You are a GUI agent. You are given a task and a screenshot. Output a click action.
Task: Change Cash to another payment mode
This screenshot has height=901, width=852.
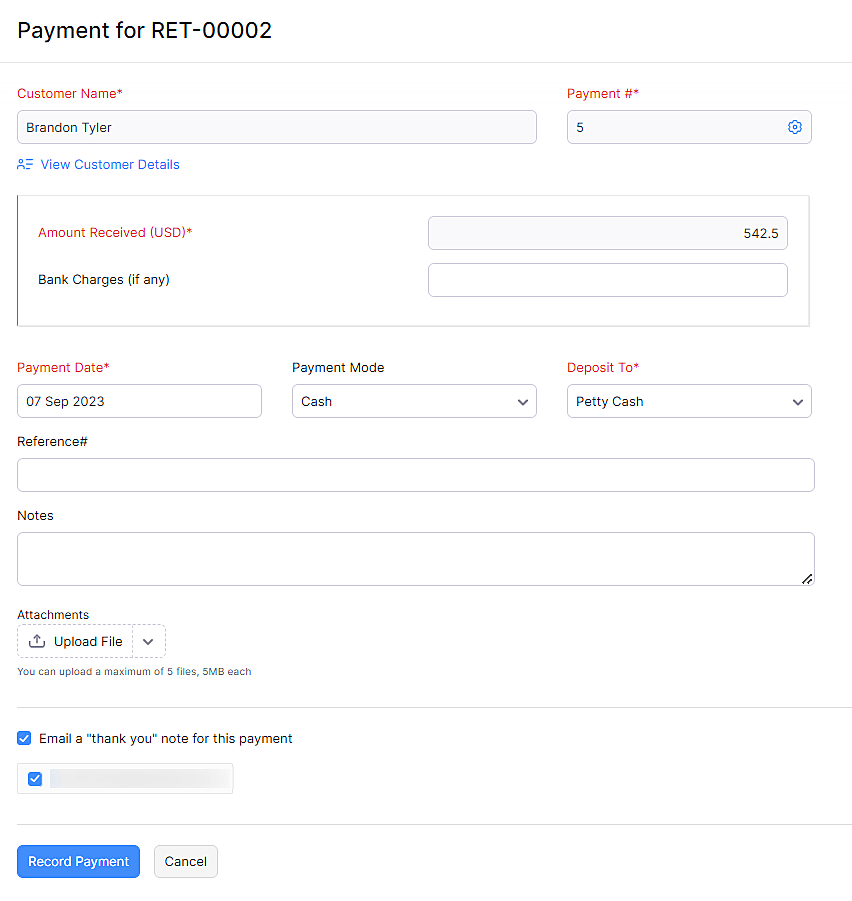point(414,401)
